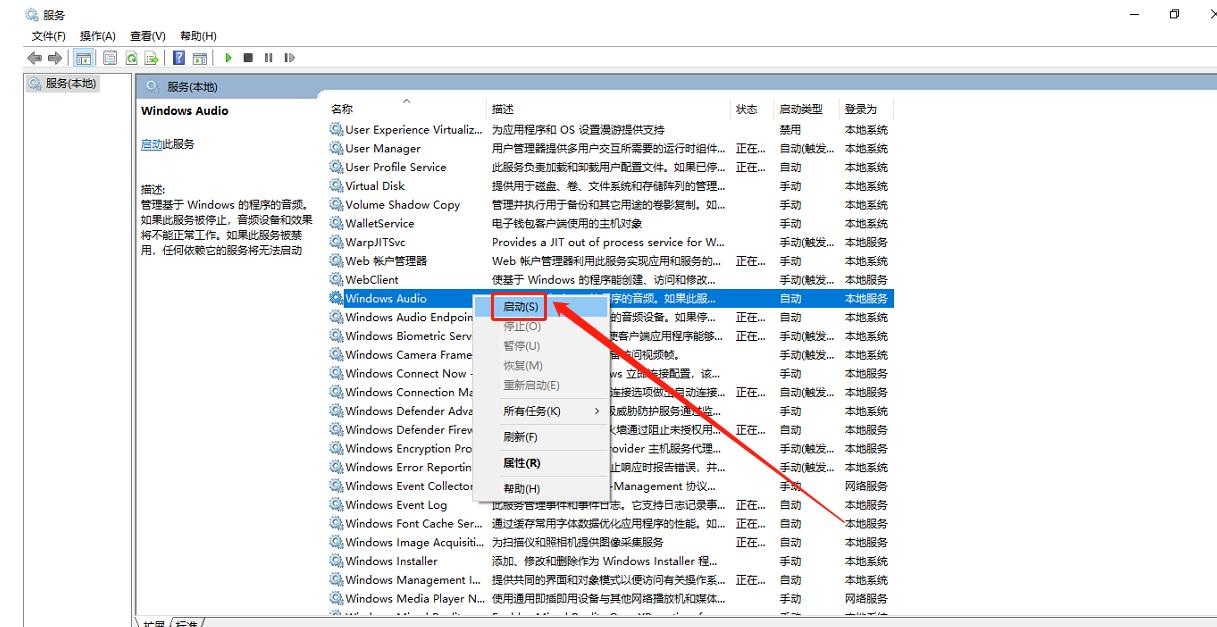The image size is (1217, 627).
Task: Open the 查看(V) menu
Action: coord(147,35)
